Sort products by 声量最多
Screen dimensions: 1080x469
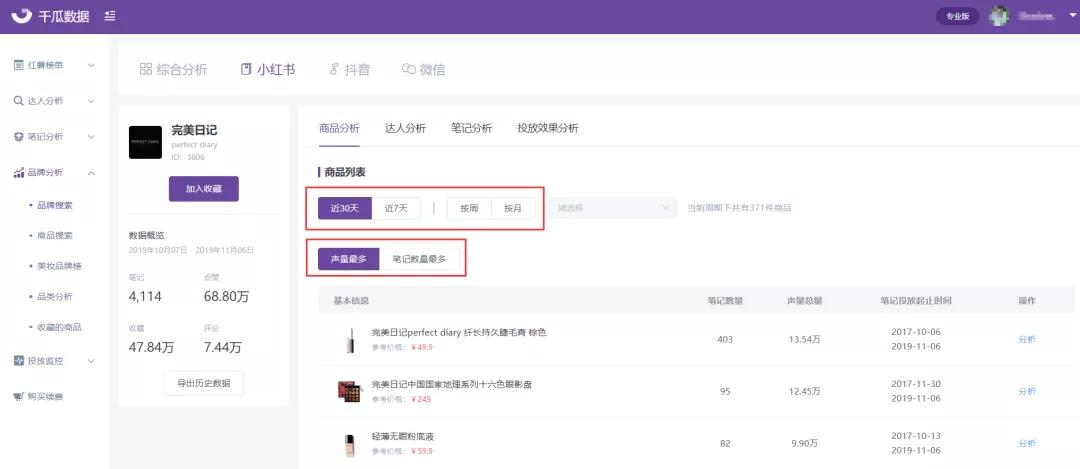(349, 259)
